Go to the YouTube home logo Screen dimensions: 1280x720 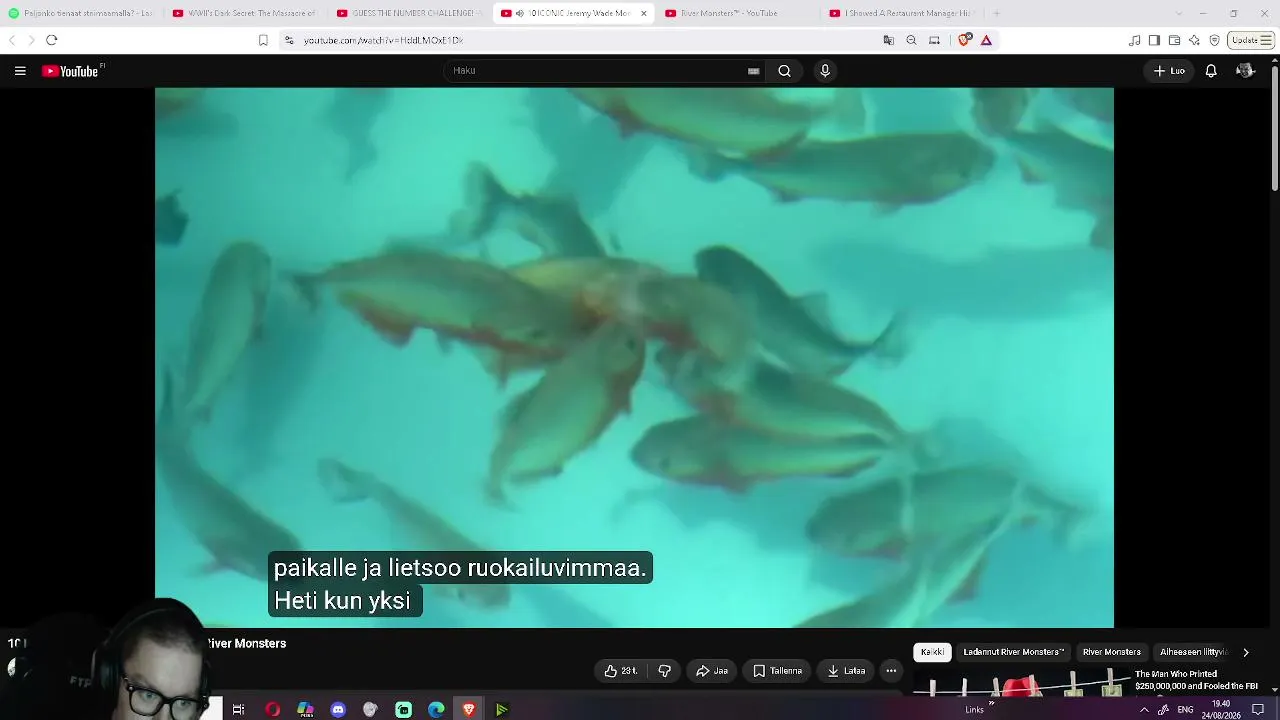[72, 71]
